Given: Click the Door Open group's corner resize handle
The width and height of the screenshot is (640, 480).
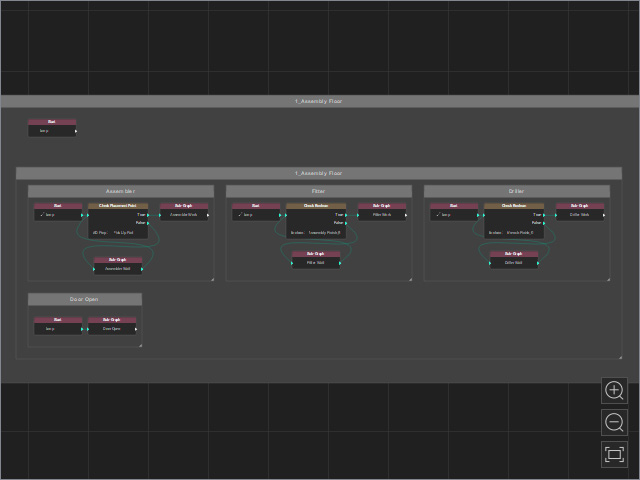Looking at the screenshot, I should click(140, 345).
